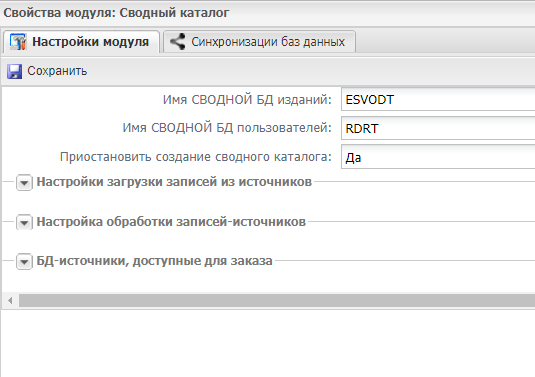Open Приостановить создание сводного каталога combo box
535x377 pixels.
coord(438,157)
